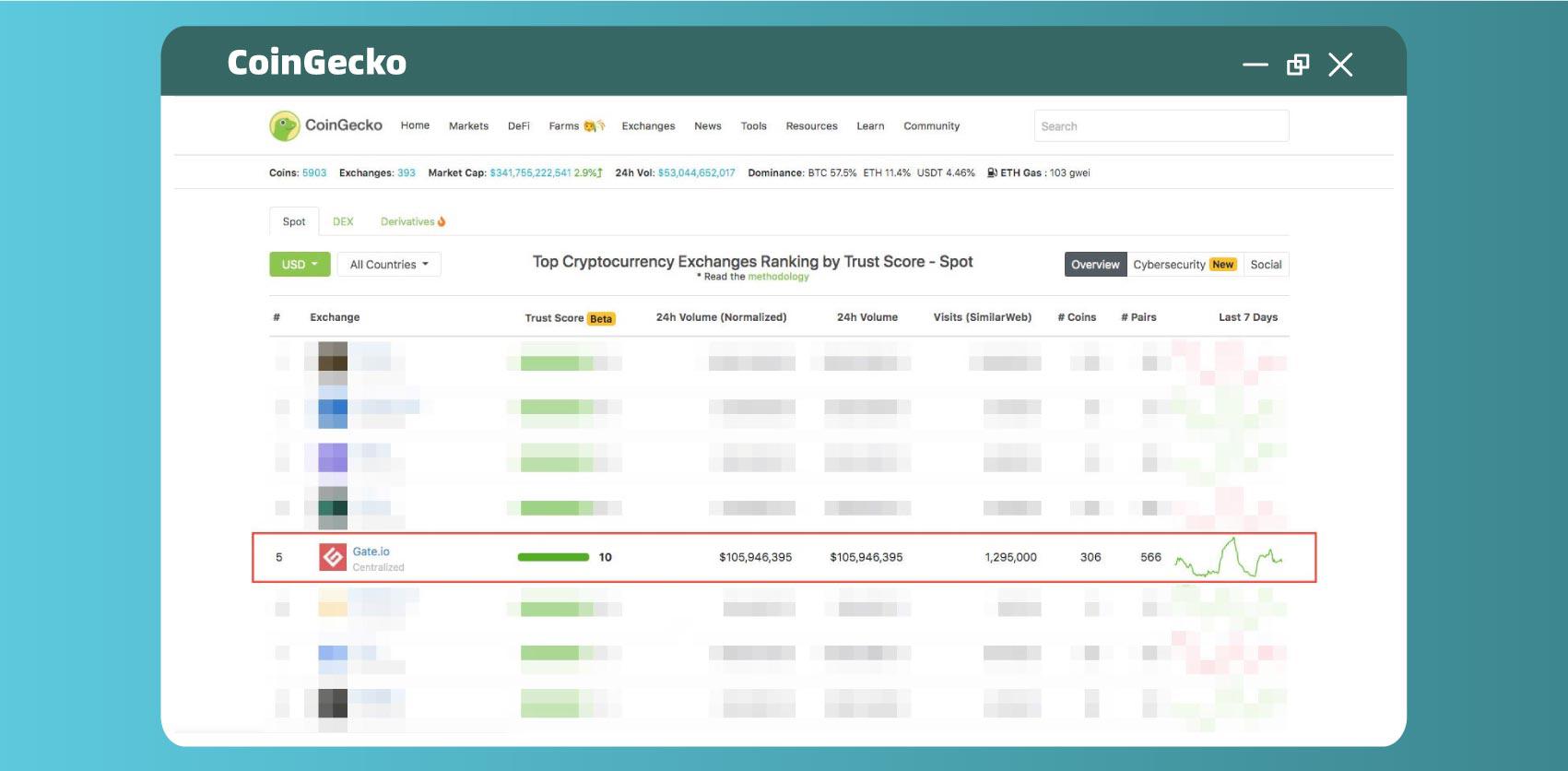Sort by the # Pairs column header

pos(1138,317)
